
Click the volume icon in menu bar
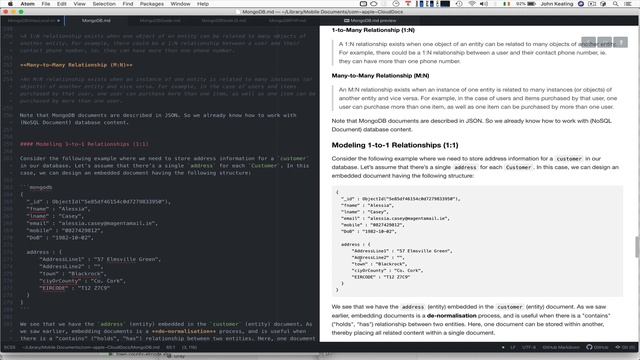[484, 4]
